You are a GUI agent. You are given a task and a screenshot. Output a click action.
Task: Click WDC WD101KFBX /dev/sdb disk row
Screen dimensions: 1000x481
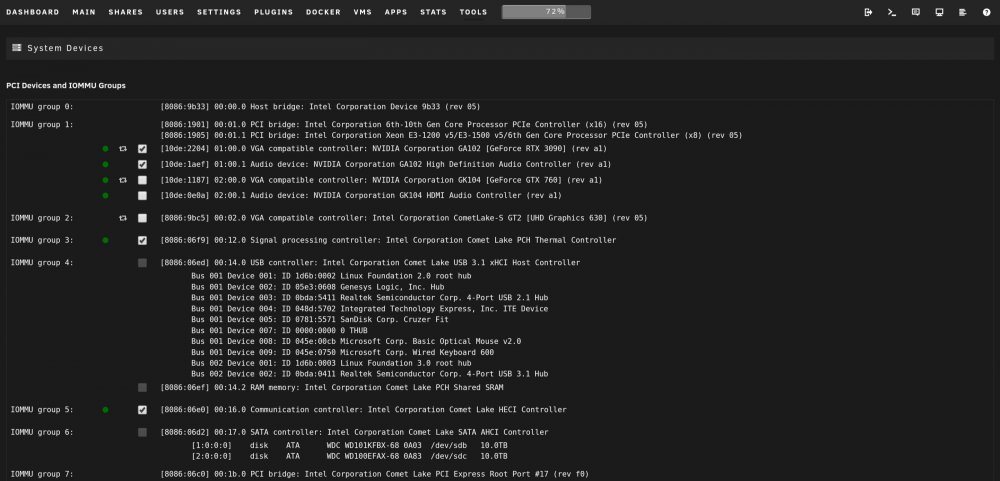[349, 445]
